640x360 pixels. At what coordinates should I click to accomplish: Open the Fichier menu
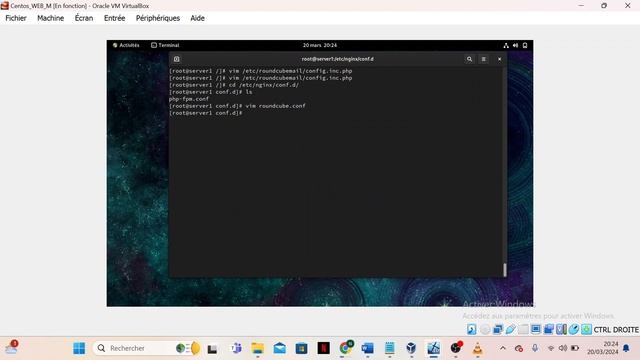16,18
